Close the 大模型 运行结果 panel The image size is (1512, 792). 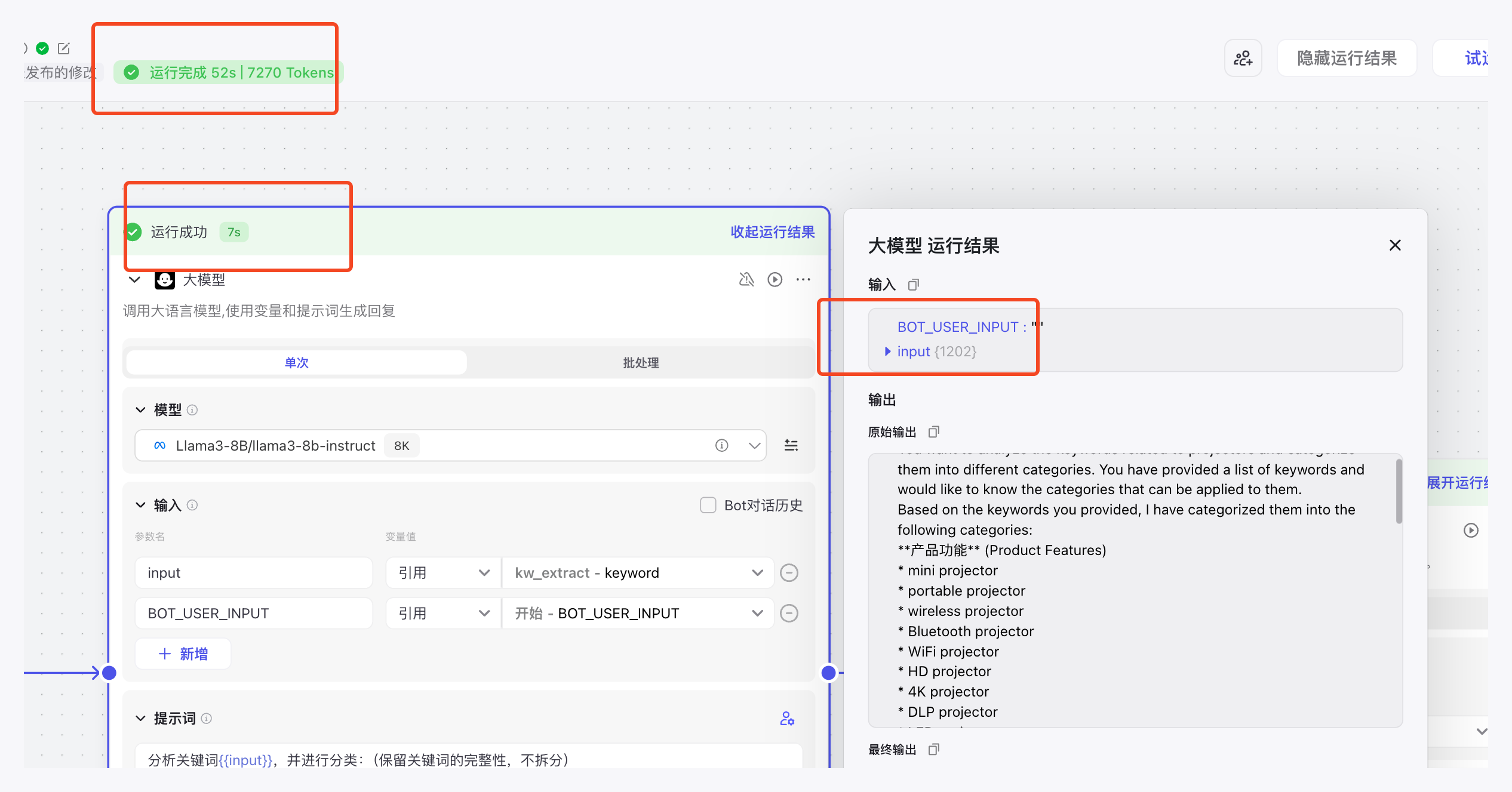[x=1395, y=245]
